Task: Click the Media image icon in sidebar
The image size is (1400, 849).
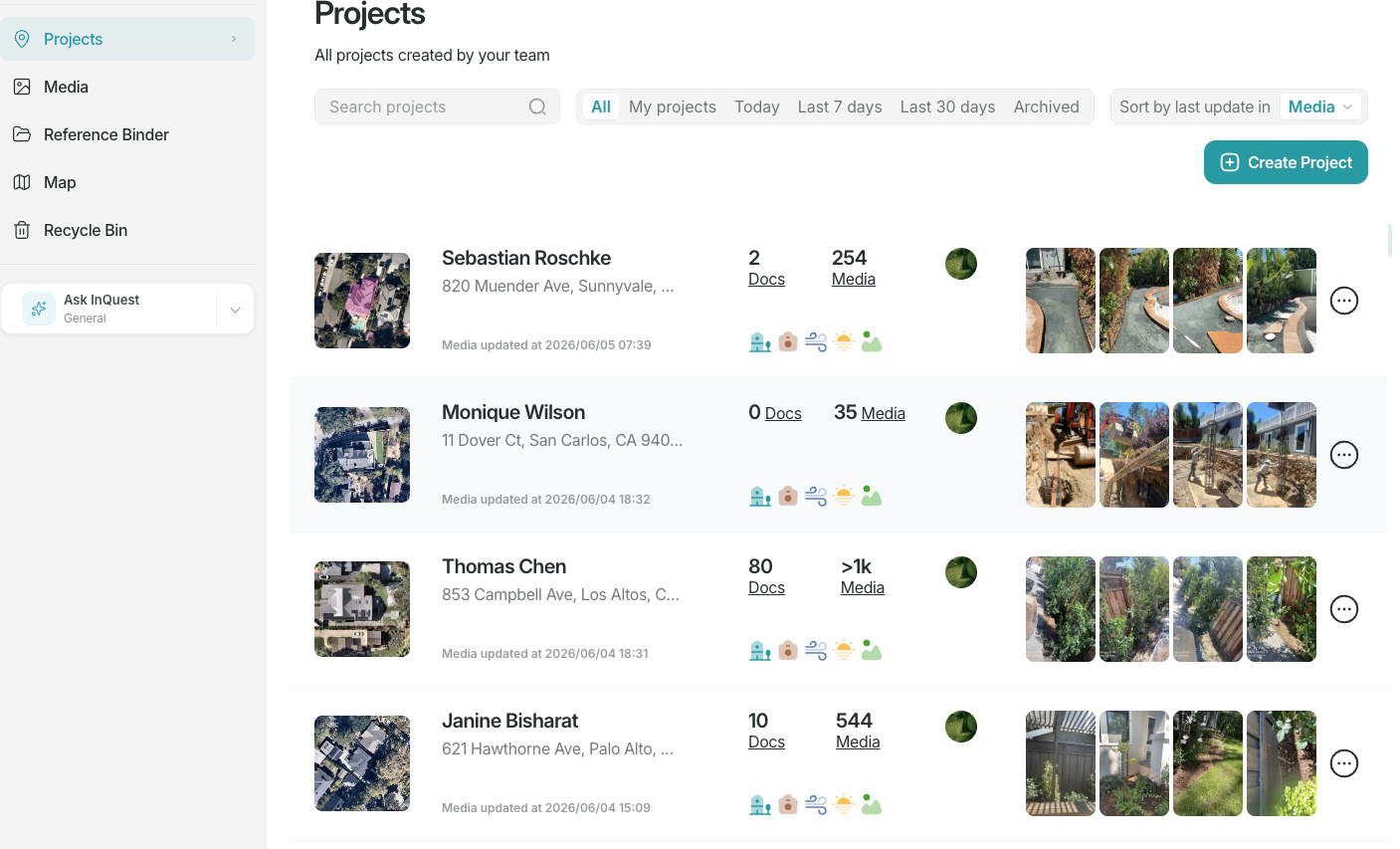Action: [22, 87]
